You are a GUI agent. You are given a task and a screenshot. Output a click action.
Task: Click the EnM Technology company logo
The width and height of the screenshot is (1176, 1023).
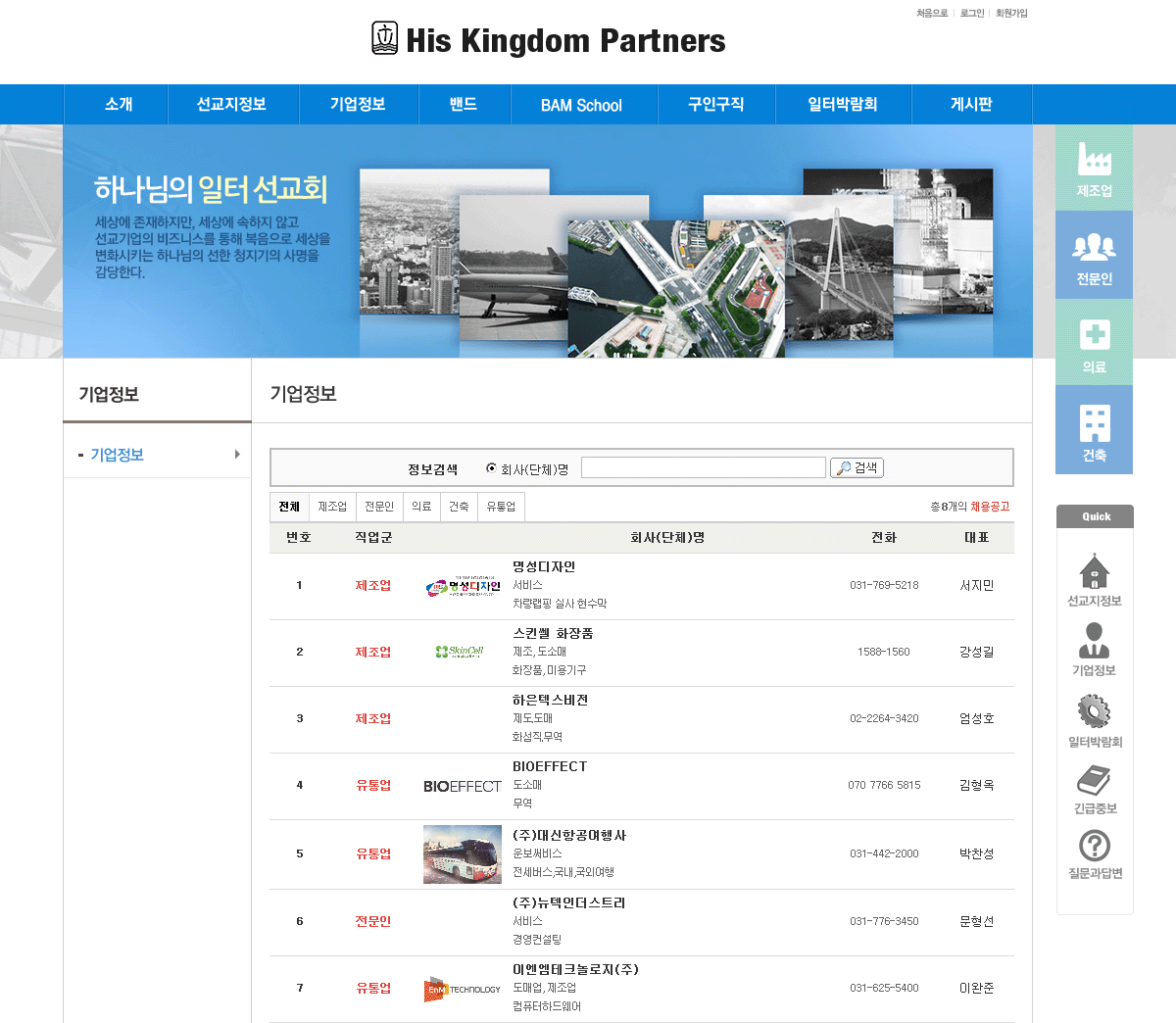[463, 989]
